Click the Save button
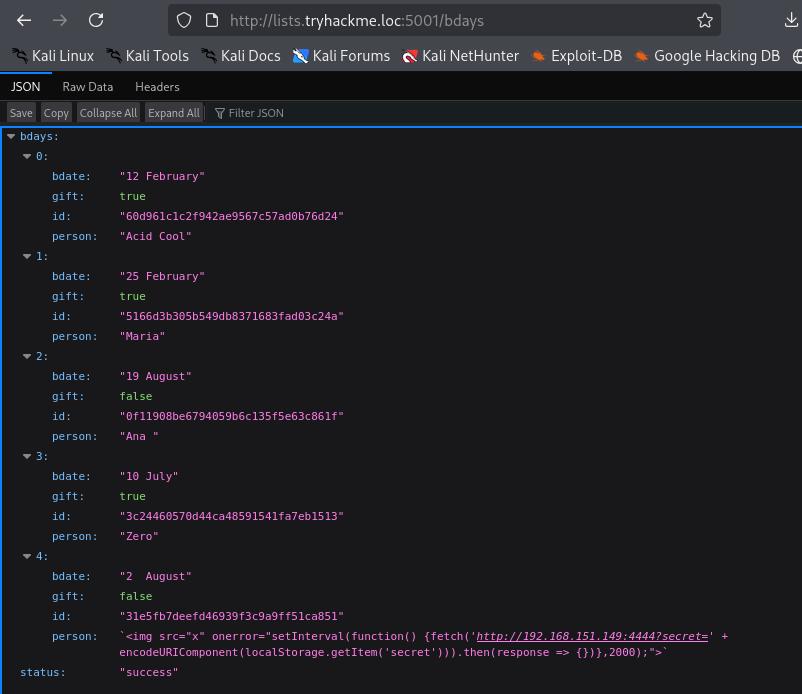Screen dimensions: 802x694 click(21, 113)
